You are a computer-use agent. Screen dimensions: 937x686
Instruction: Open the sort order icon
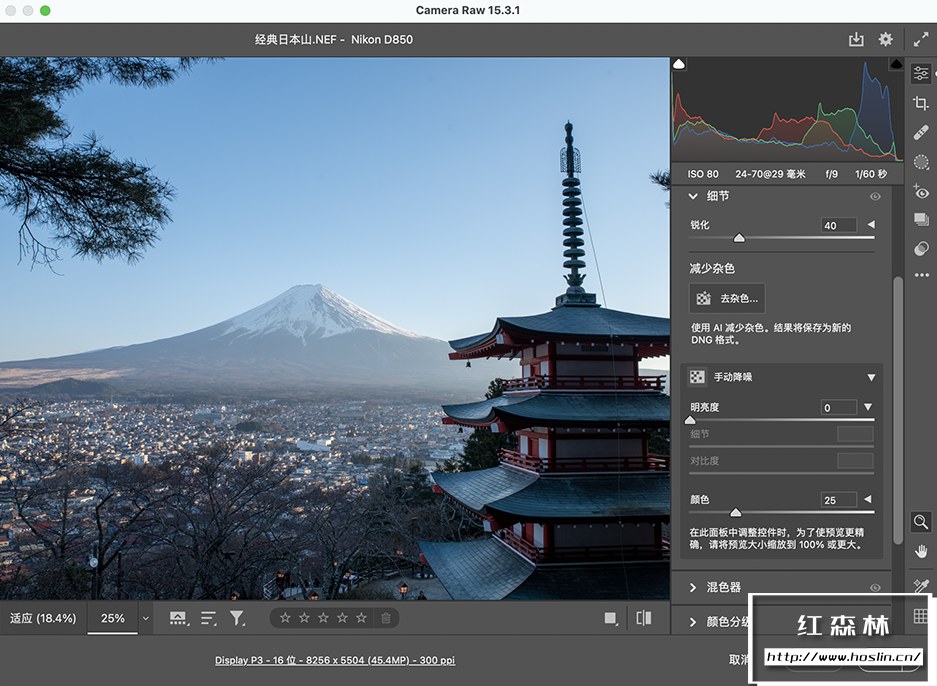click(x=208, y=618)
